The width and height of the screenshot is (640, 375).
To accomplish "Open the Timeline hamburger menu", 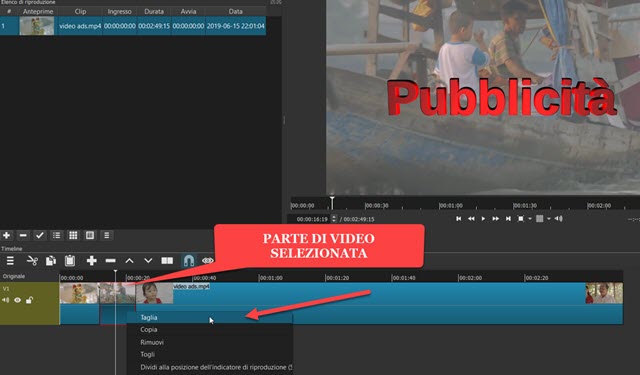I will tap(10, 260).
